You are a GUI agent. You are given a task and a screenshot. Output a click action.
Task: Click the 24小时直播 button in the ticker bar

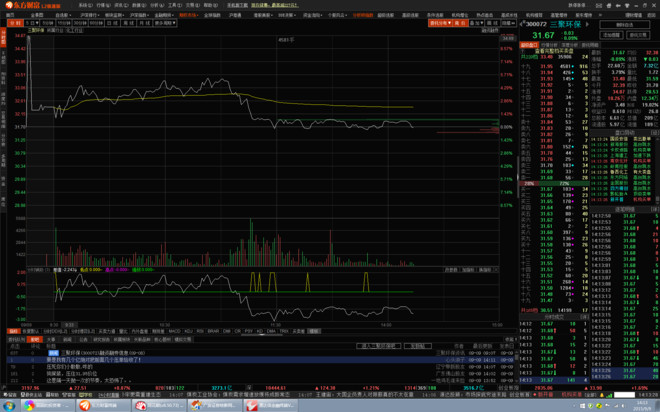coord(109,395)
